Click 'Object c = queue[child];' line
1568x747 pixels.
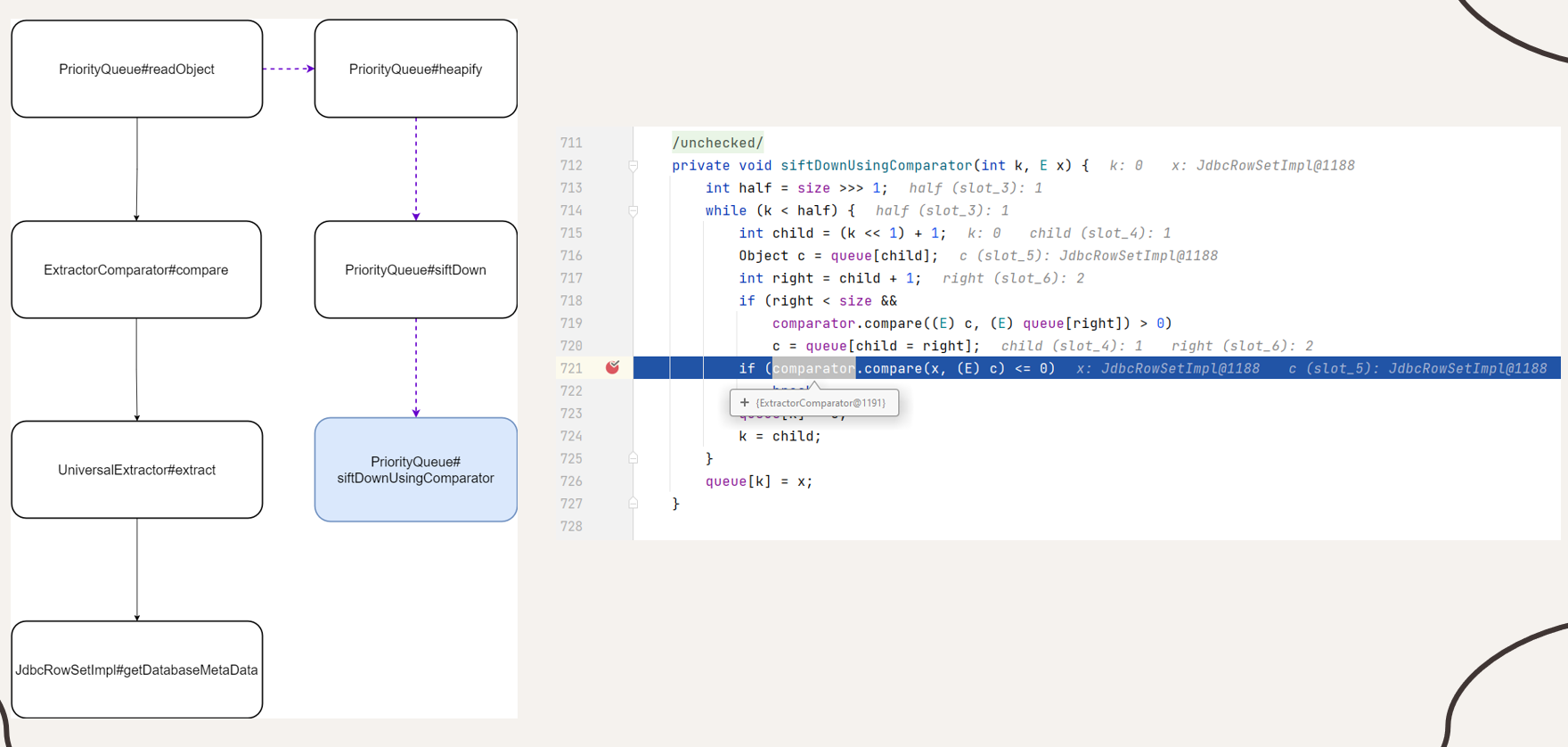(838, 256)
